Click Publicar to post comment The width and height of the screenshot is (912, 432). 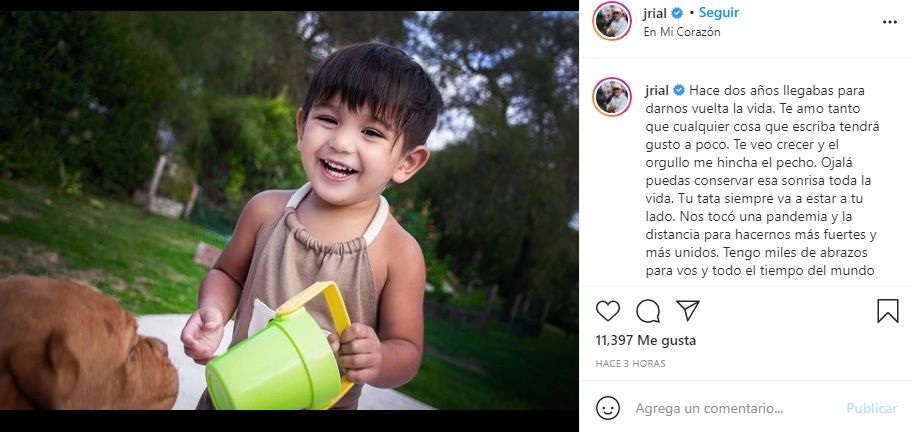click(x=872, y=408)
